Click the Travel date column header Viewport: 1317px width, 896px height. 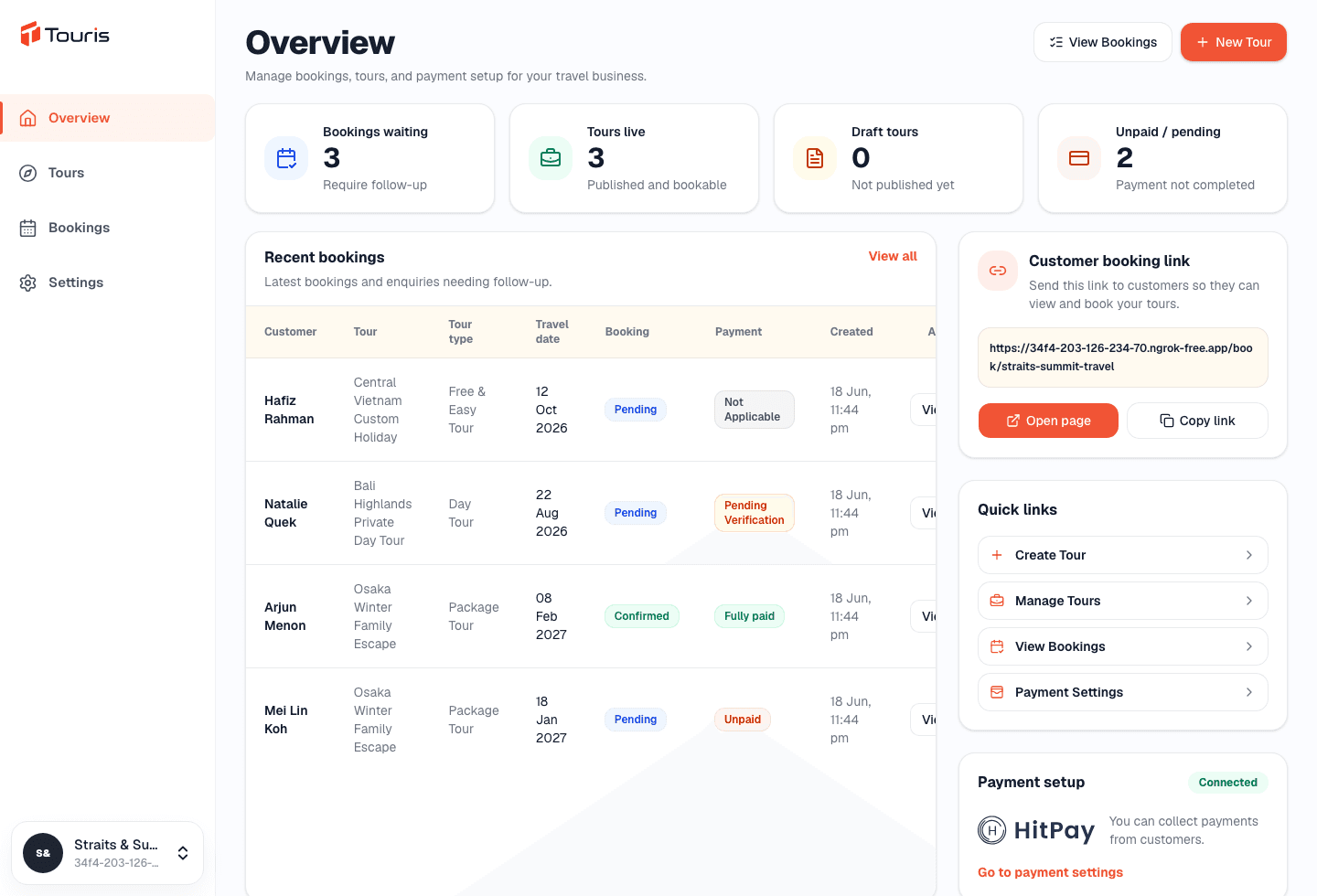click(551, 332)
